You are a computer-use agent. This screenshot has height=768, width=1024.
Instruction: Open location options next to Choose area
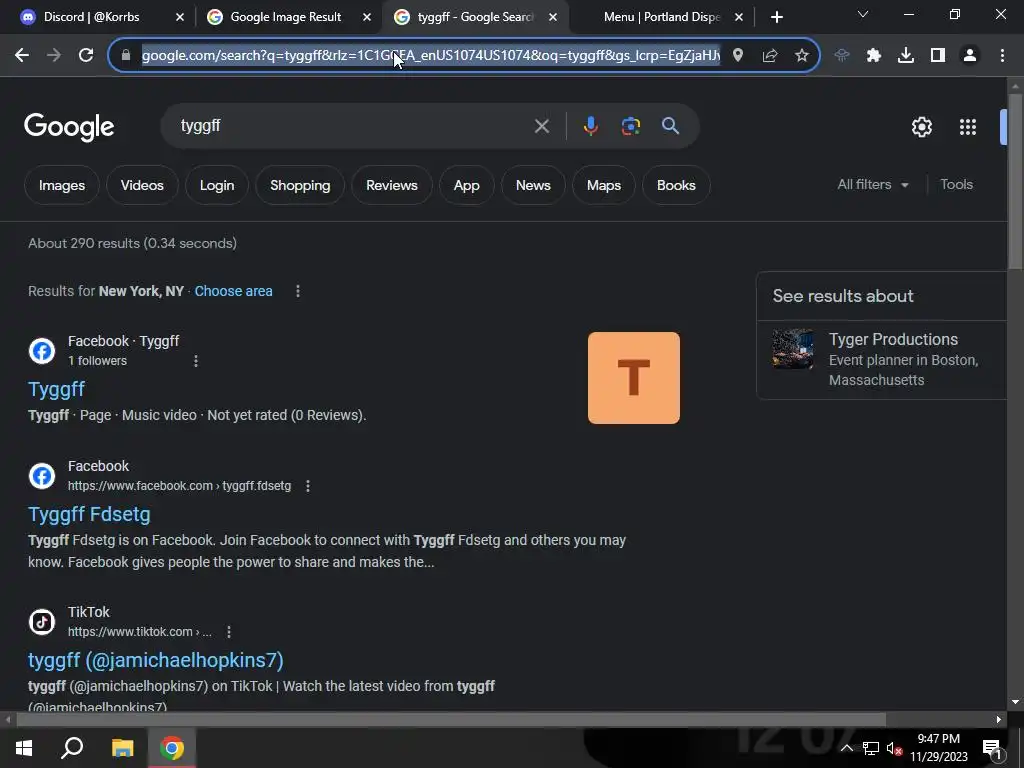pyautogui.click(x=298, y=291)
